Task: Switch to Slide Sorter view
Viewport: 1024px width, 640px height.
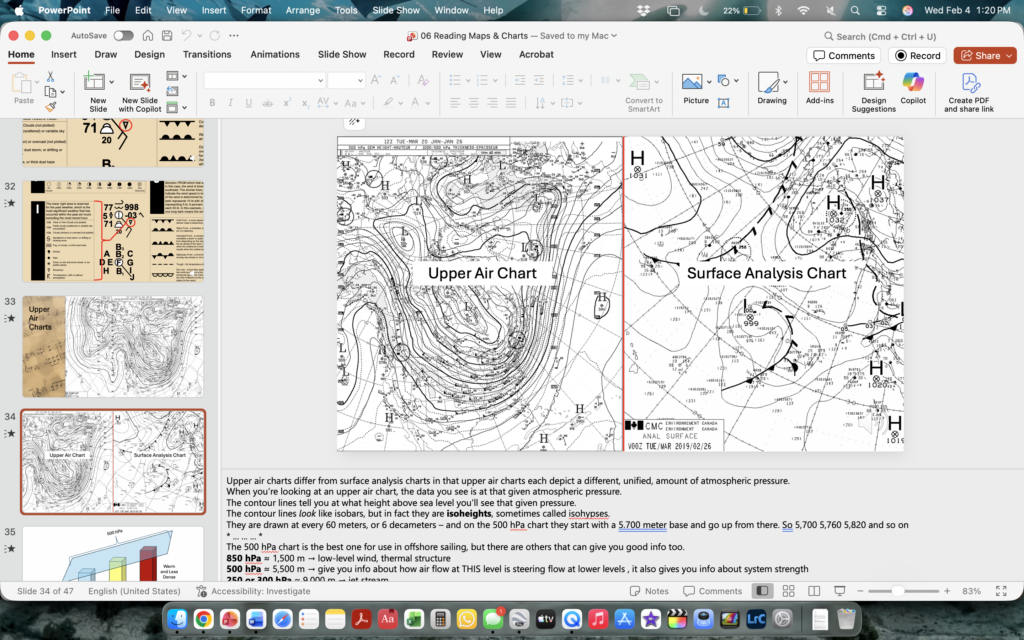Action: coord(787,591)
